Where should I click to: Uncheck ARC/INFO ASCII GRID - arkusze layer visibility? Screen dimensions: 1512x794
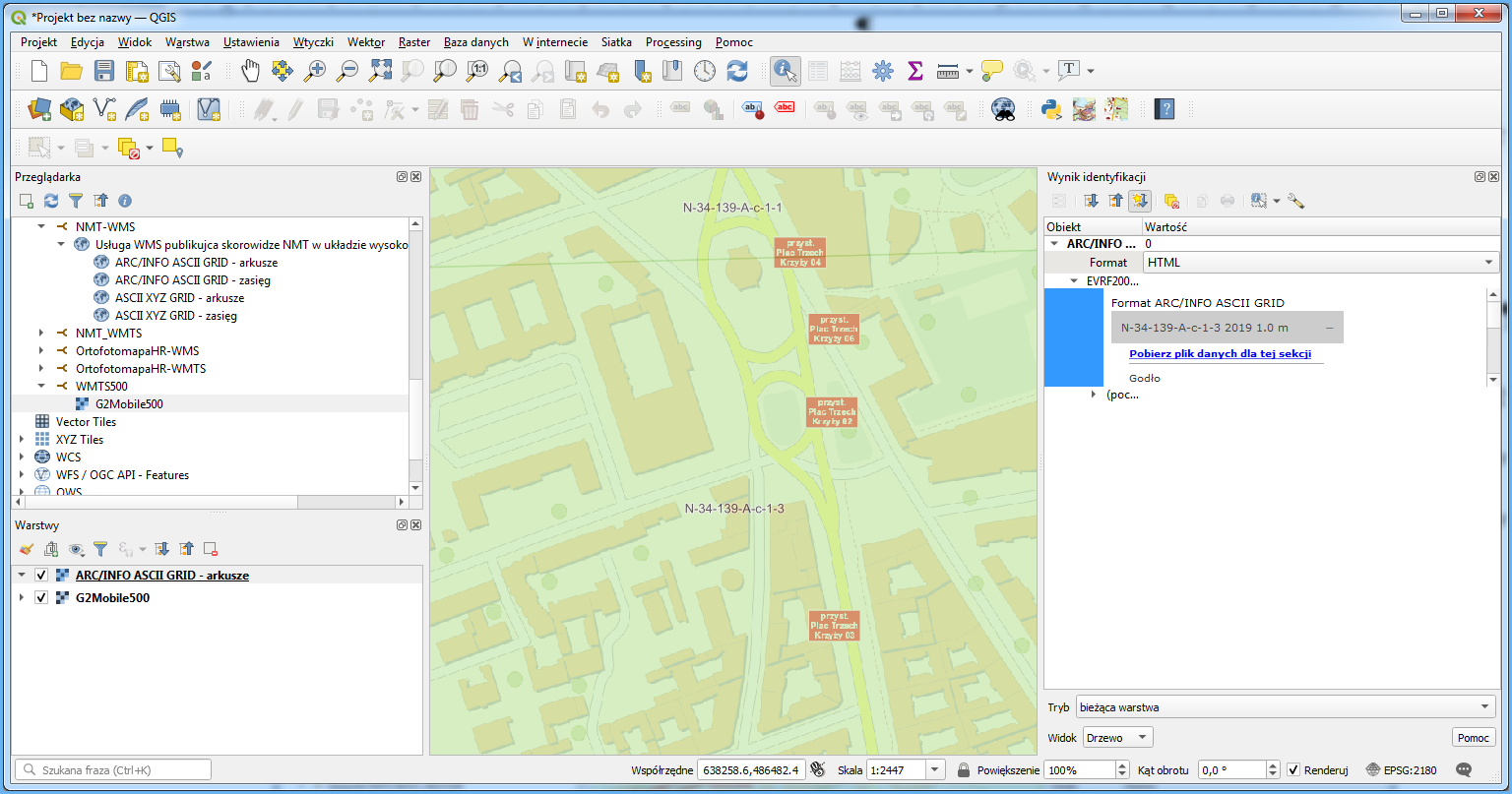tap(41, 576)
